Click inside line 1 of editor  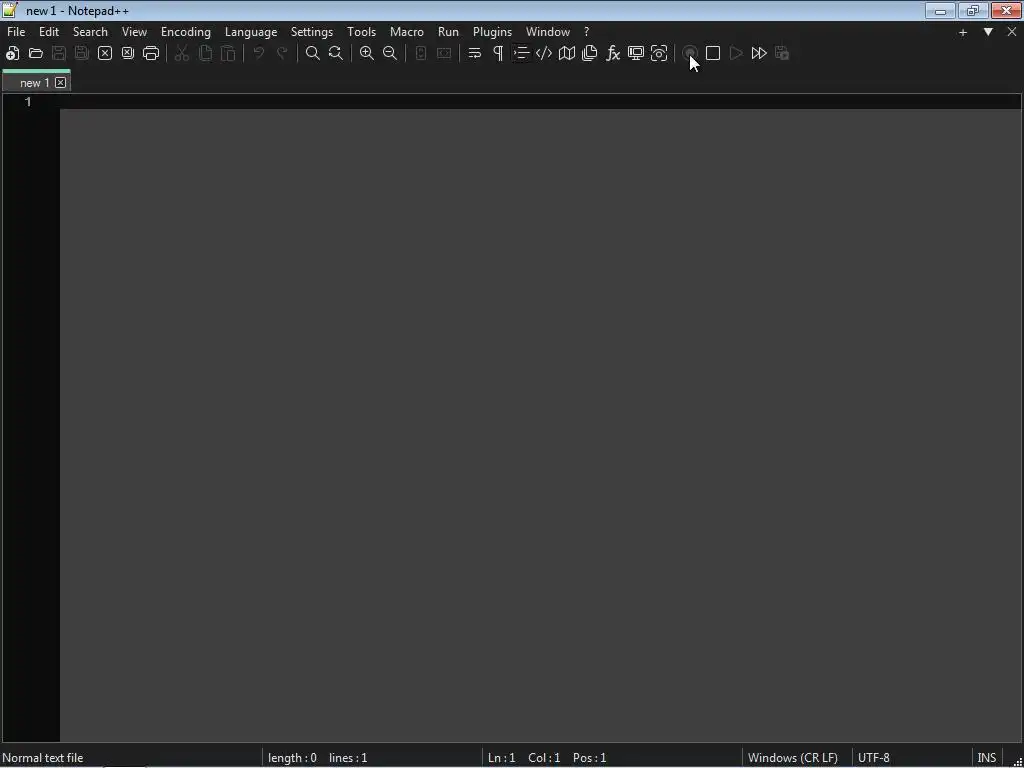[541, 102]
